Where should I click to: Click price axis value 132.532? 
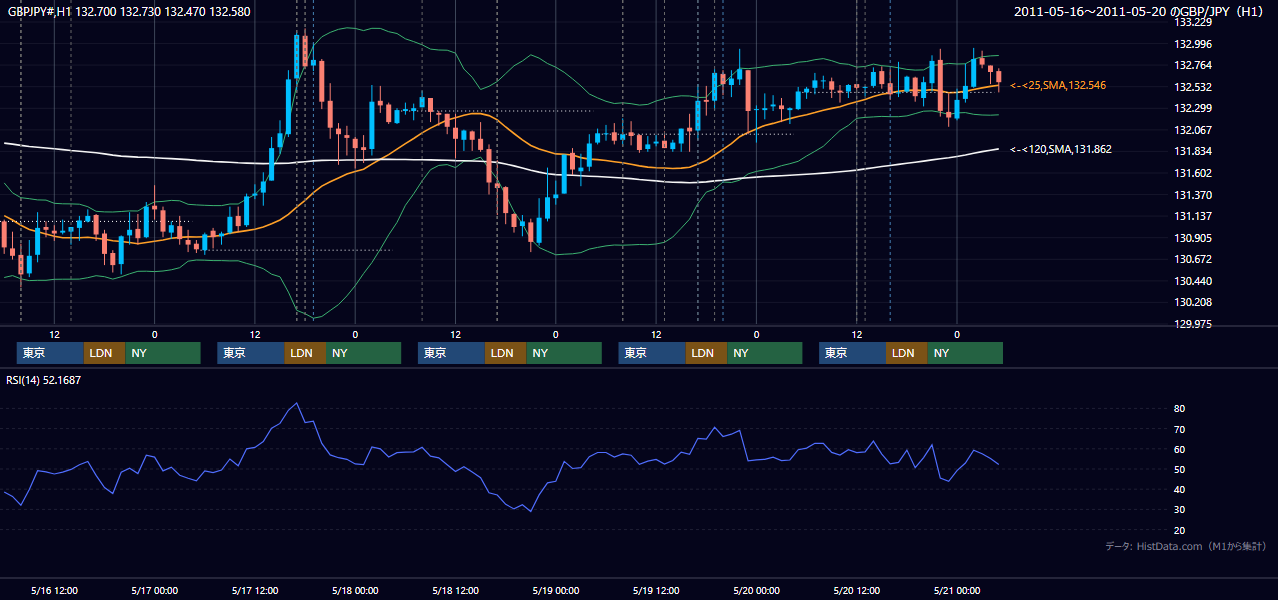(x=1192, y=87)
